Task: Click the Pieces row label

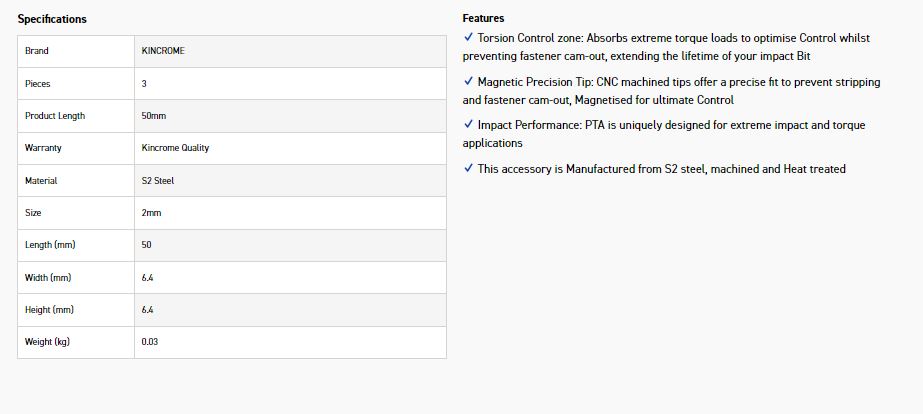Action: click(38, 84)
